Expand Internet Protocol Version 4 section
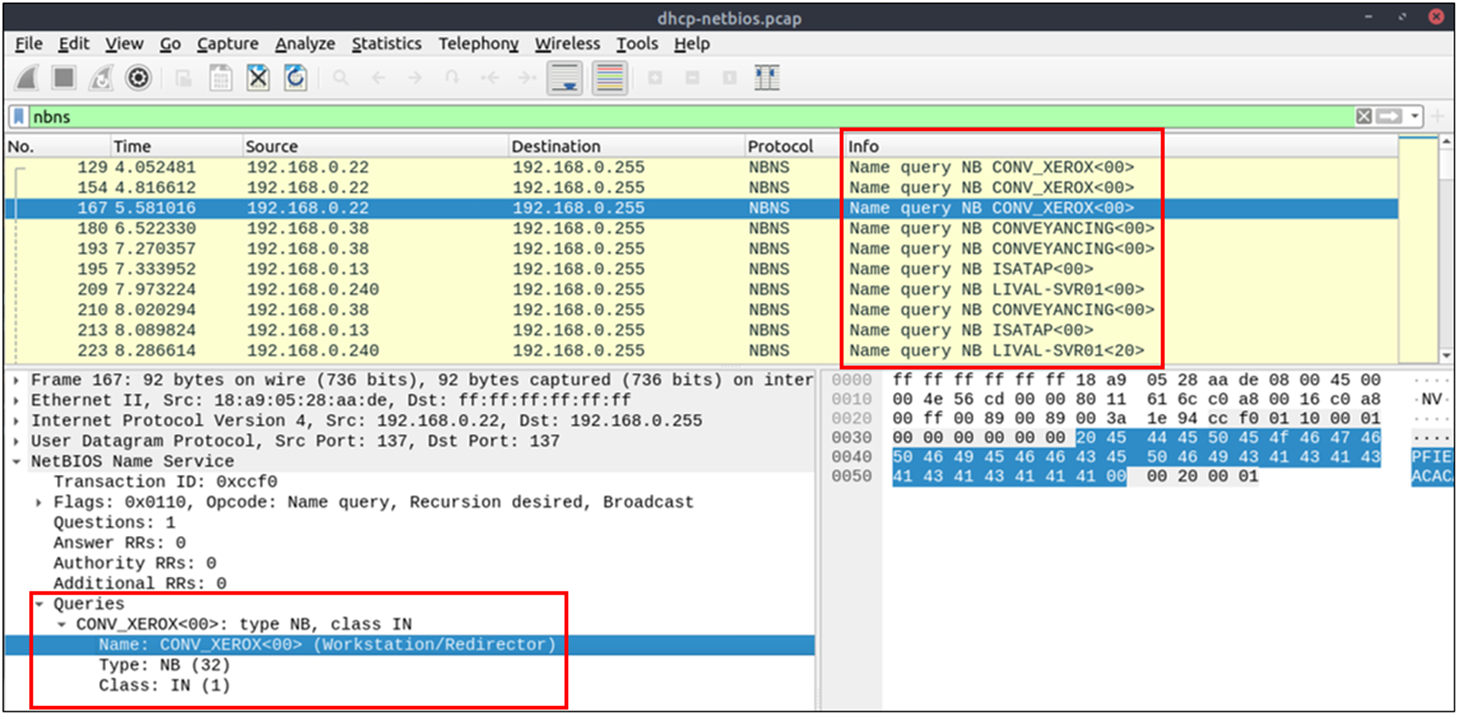This screenshot has height=716, width=1459. pos(16,421)
